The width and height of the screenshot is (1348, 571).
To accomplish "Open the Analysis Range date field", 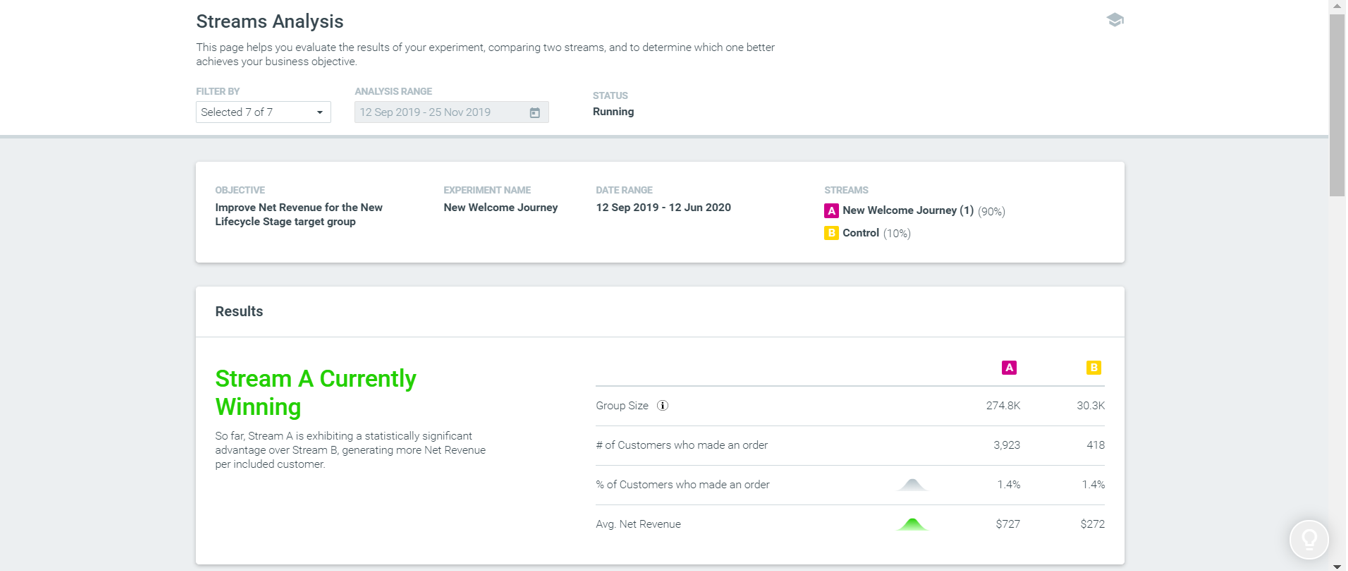I will (451, 112).
